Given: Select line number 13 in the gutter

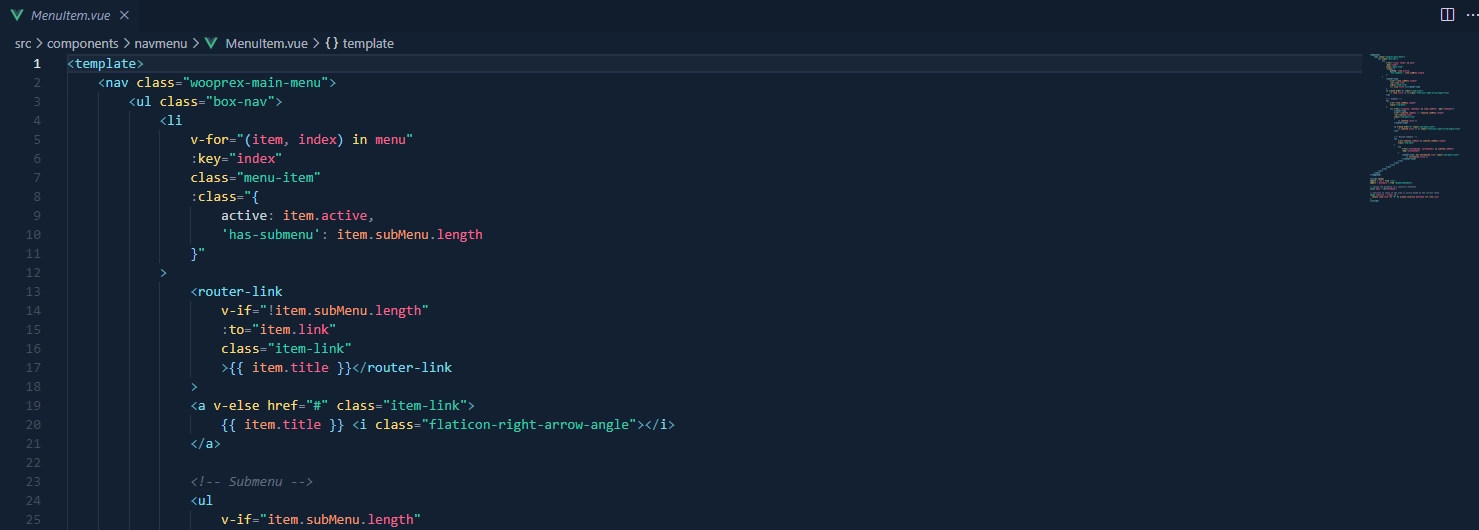Looking at the screenshot, I should coord(36,292).
